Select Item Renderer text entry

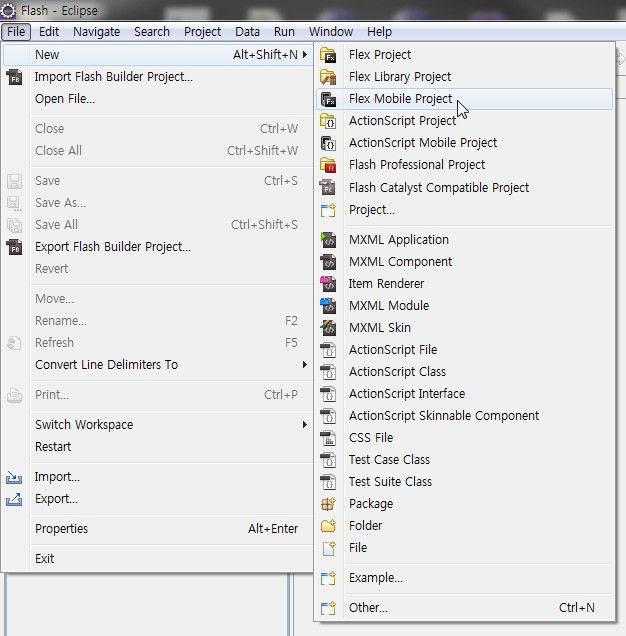click(386, 284)
